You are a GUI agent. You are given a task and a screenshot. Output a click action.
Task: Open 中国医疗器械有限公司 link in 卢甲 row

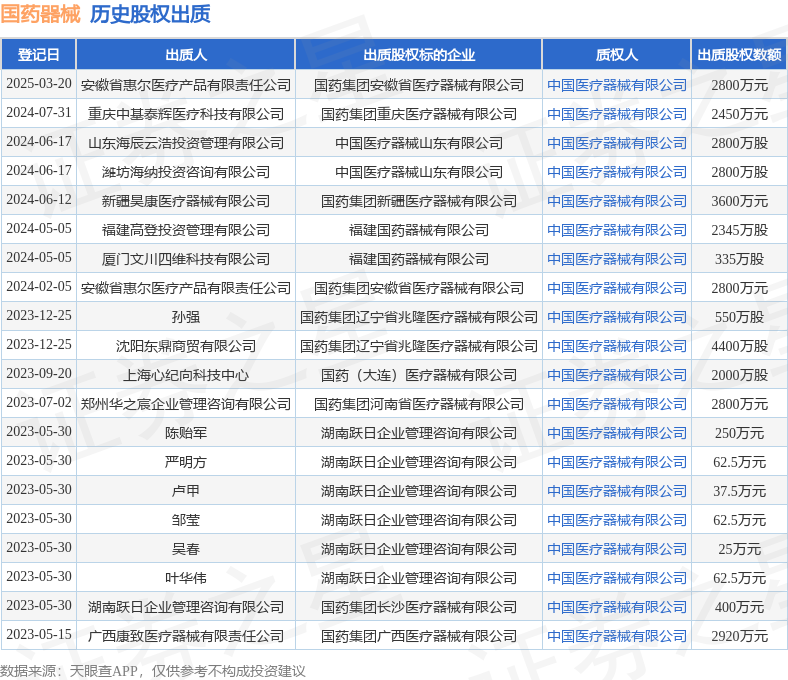pyautogui.click(x=617, y=491)
